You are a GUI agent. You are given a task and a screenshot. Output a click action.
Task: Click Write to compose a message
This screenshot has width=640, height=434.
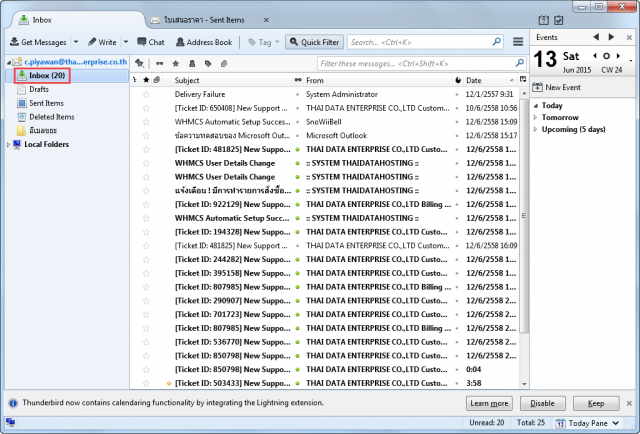point(102,42)
